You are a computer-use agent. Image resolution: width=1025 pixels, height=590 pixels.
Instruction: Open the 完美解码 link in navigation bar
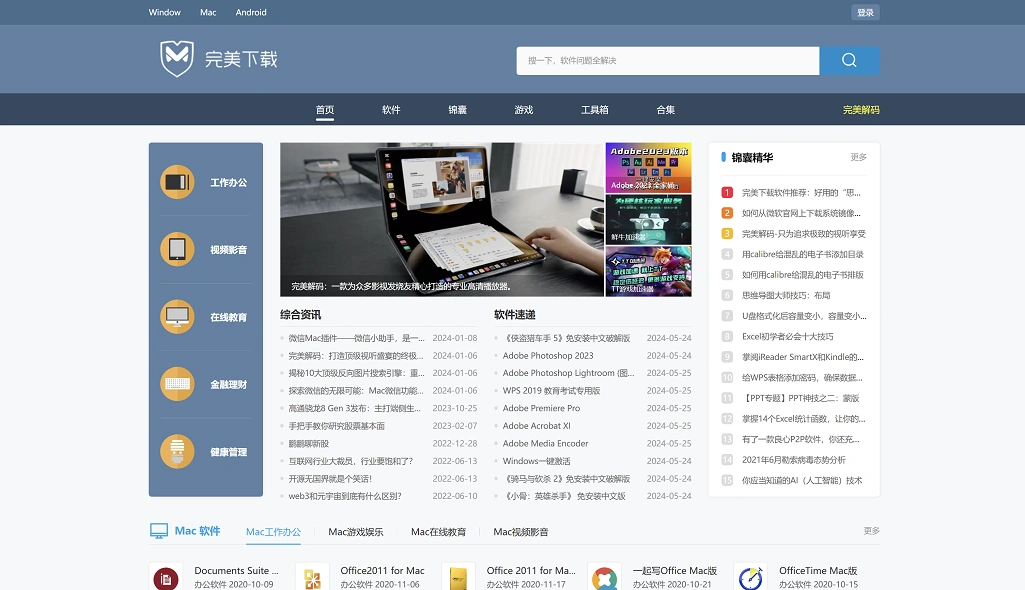(x=861, y=110)
